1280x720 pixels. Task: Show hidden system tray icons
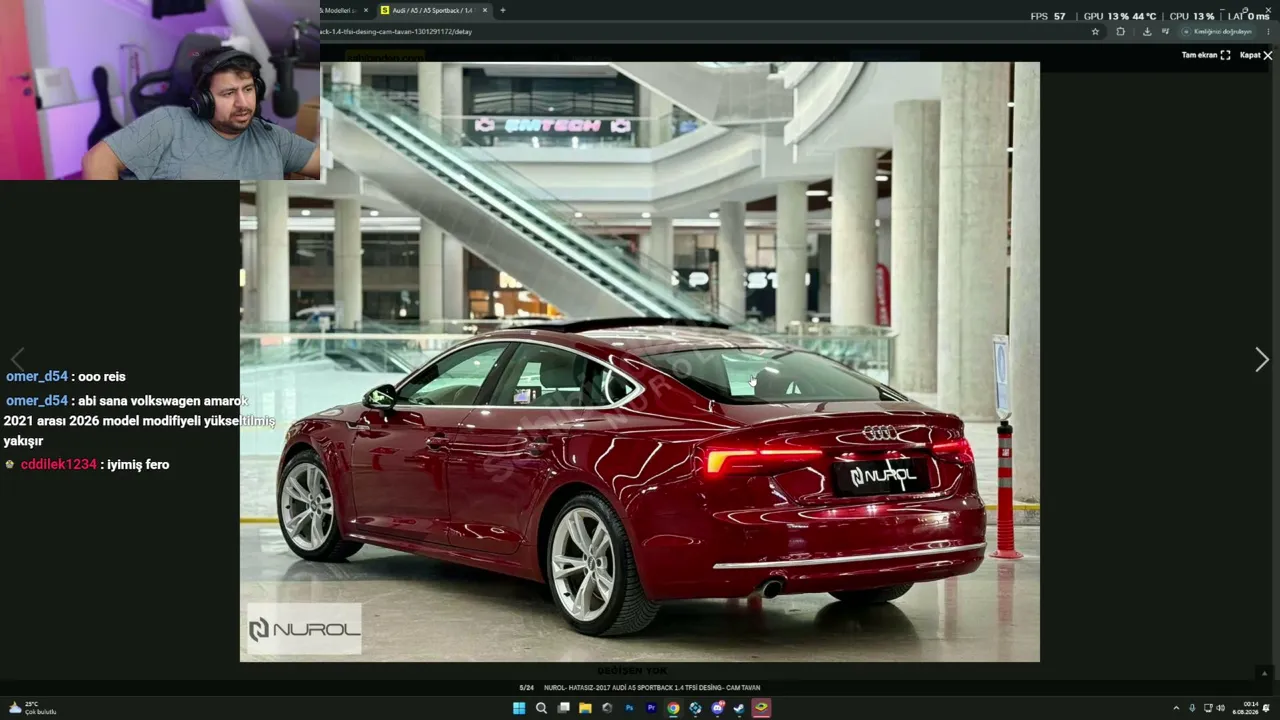pyautogui.click(x=1176, y=708)
